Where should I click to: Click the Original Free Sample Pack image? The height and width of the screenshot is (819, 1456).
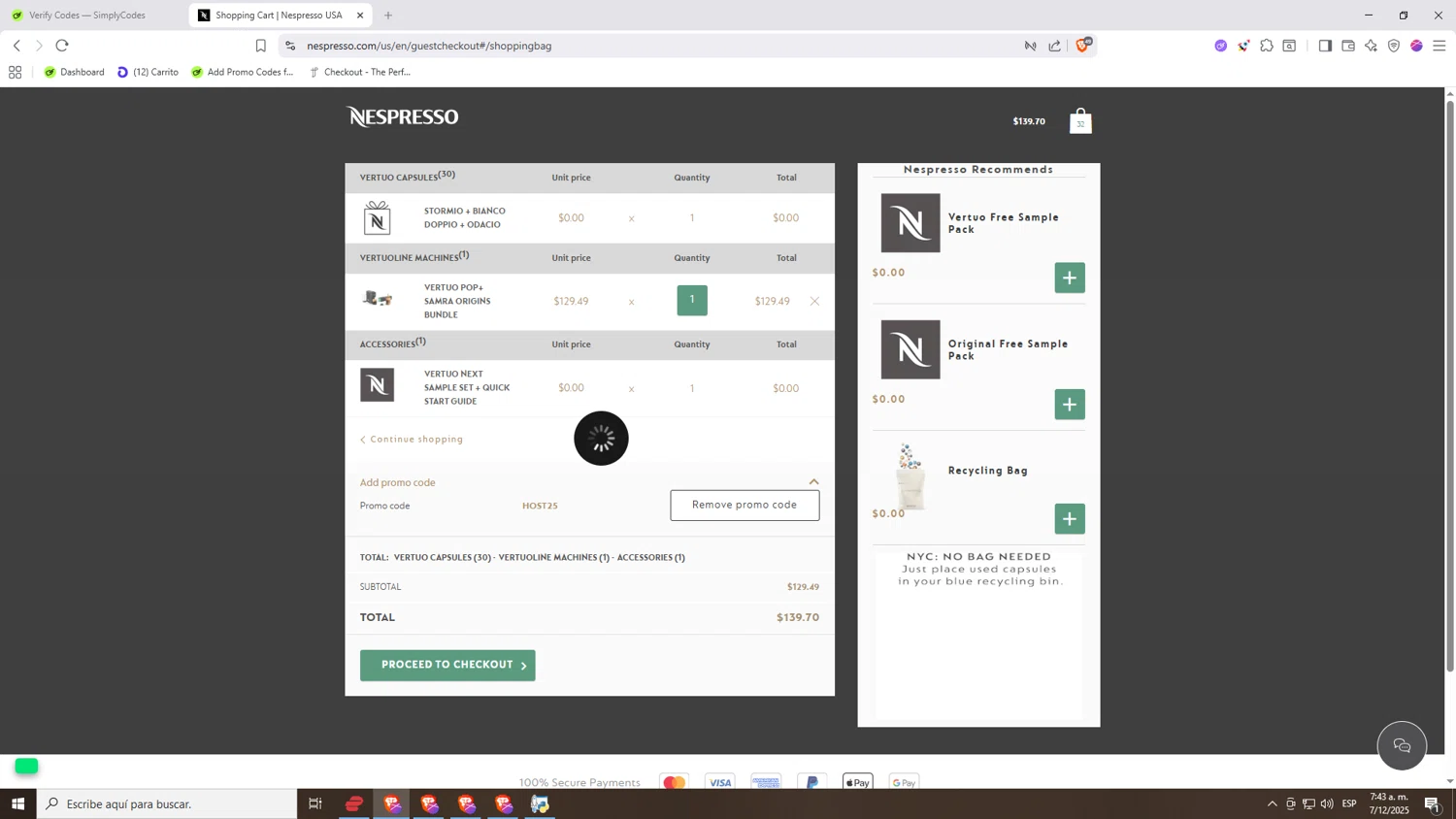(x=910, y=349)
